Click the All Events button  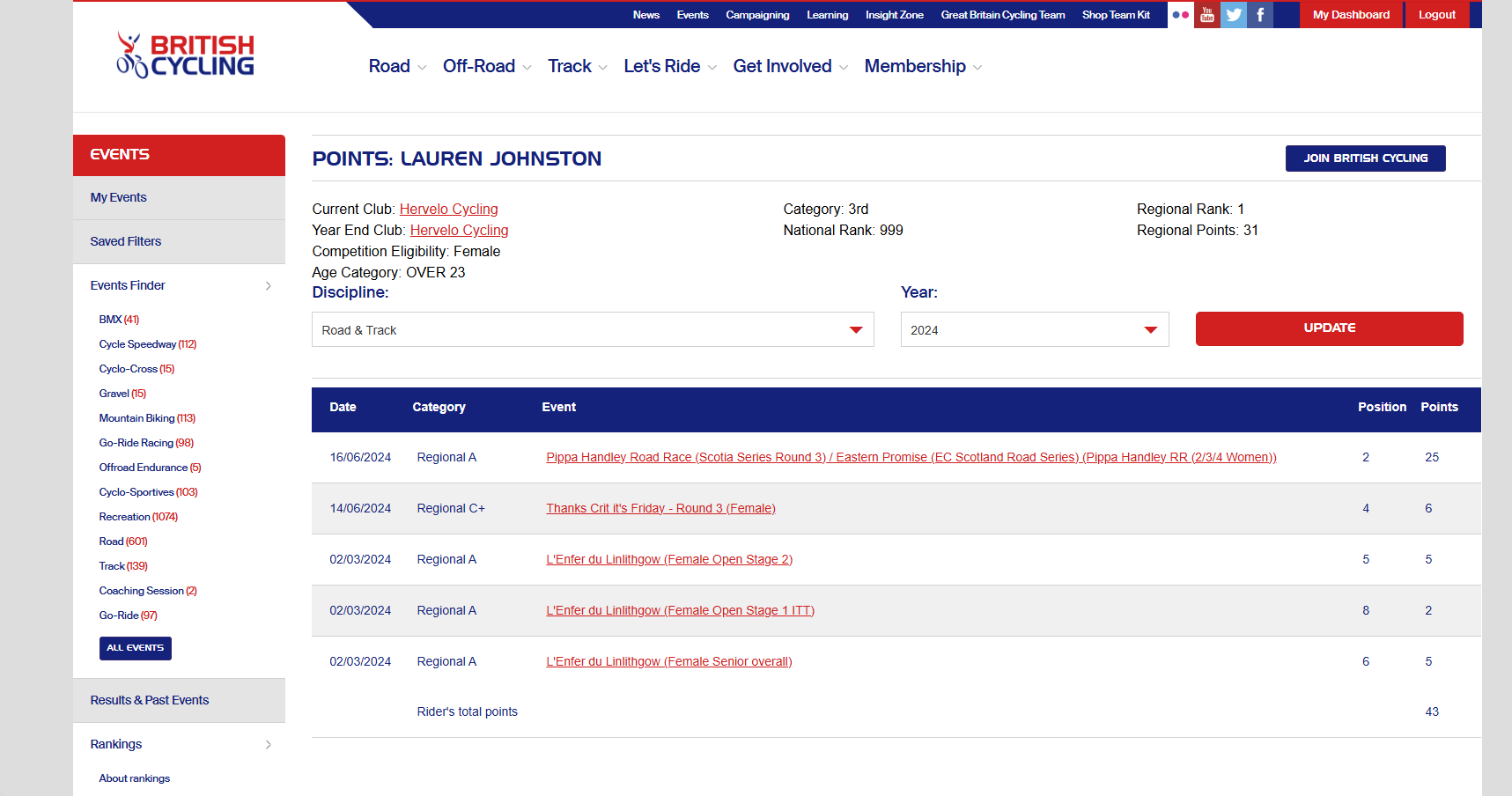tap(135, 648)
